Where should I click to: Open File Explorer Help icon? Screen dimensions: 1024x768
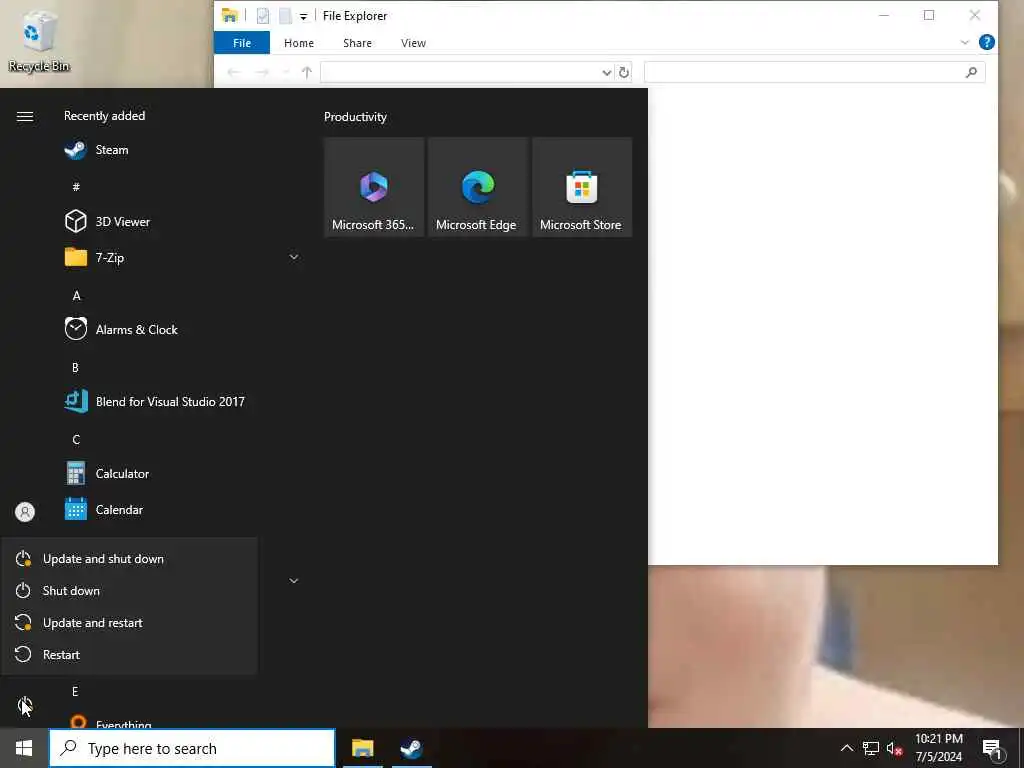click(x=987, y=42)
